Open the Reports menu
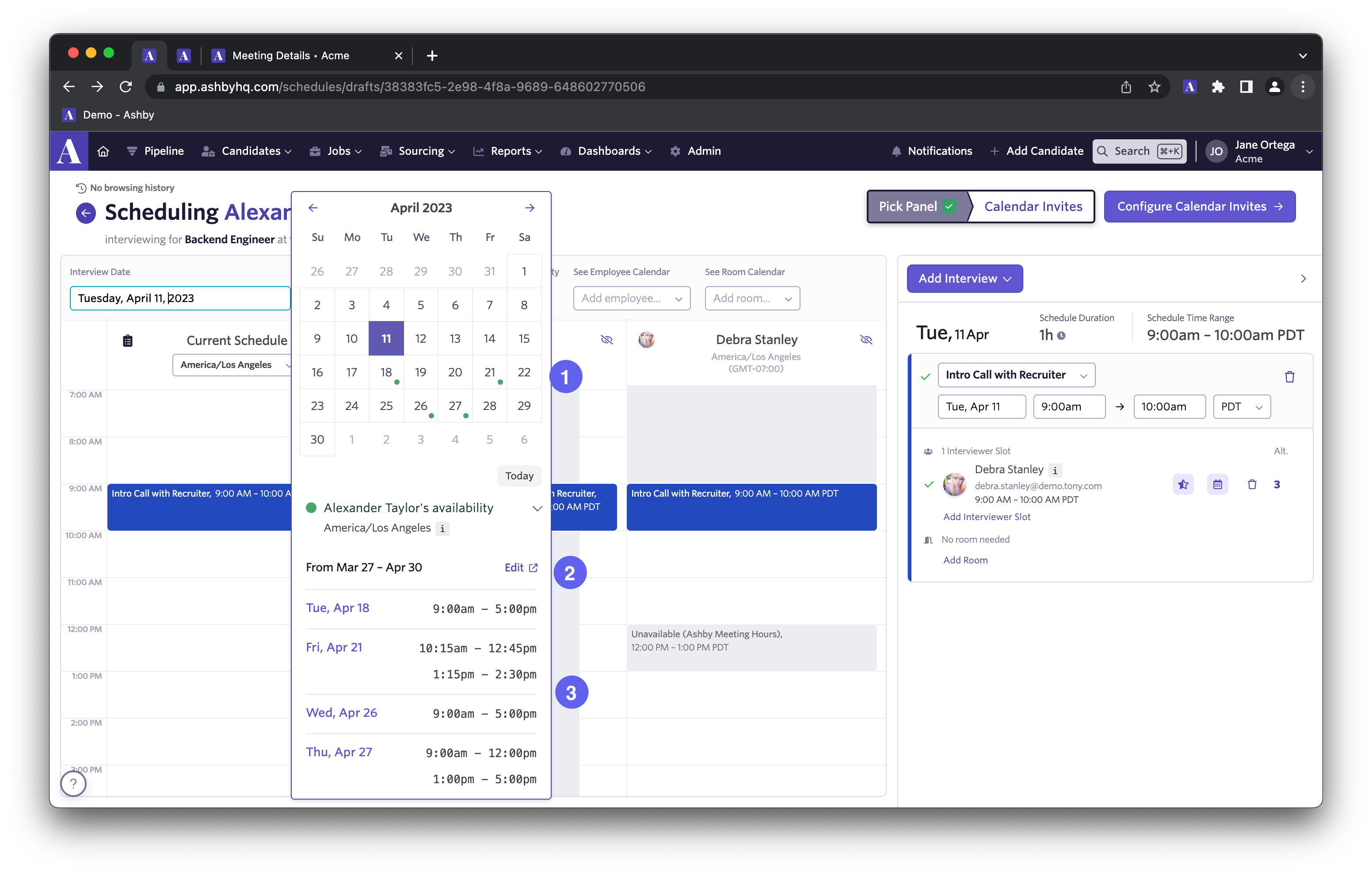 (510, 151)
